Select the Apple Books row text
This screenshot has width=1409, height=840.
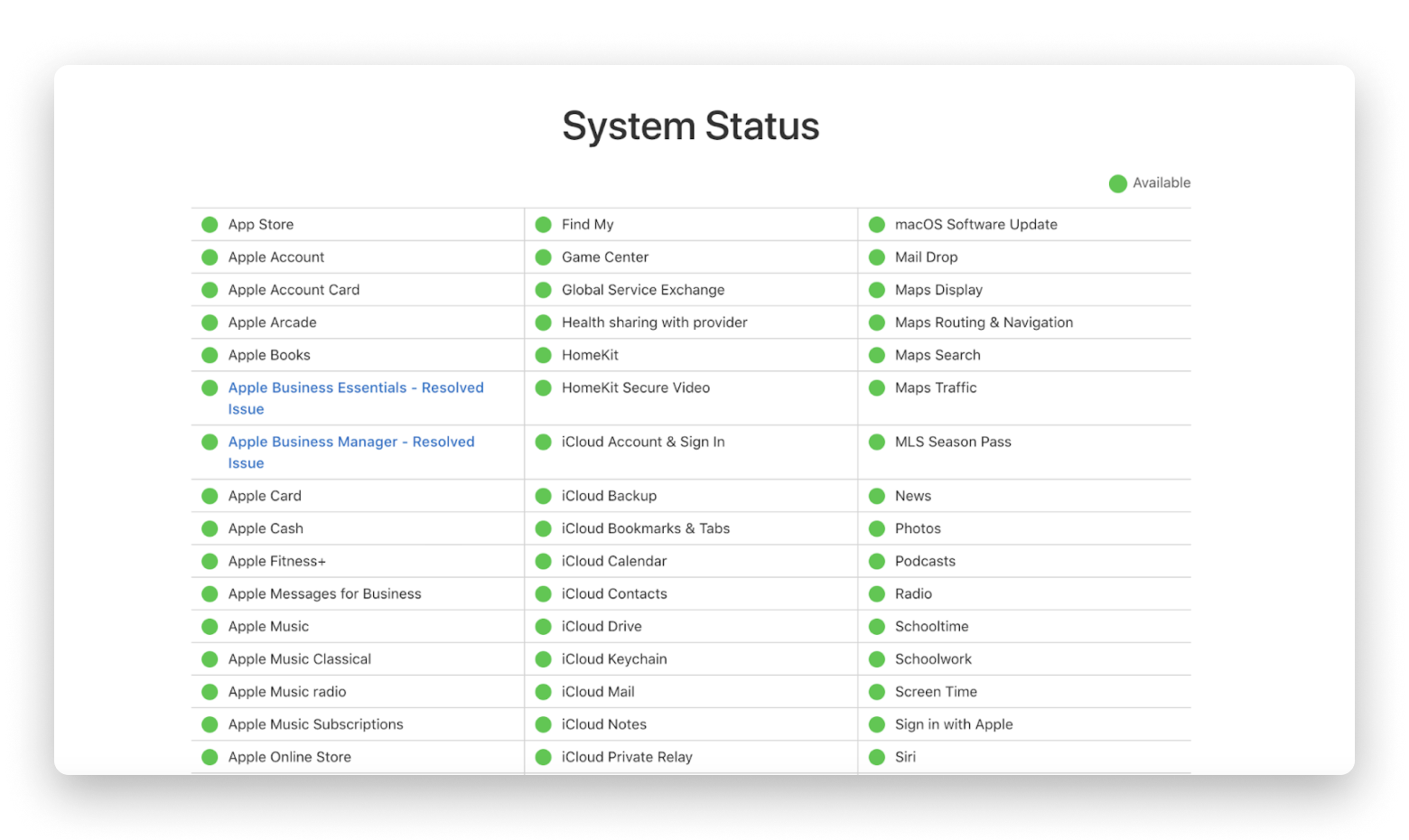click(269, 355)
